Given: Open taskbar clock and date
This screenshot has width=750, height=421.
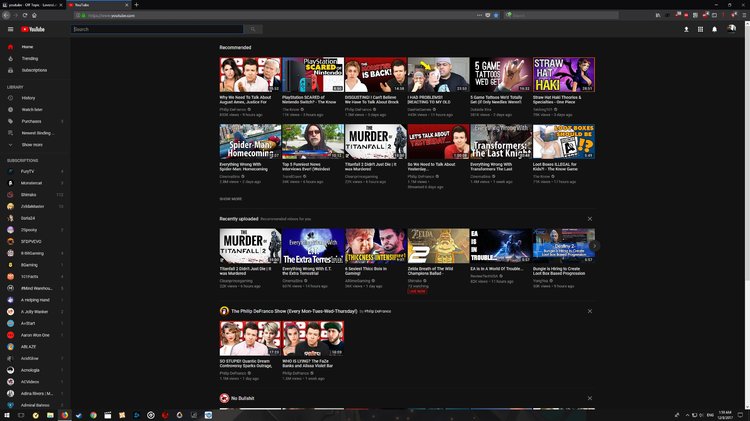Looking at the screenshot, I should 725,415.
